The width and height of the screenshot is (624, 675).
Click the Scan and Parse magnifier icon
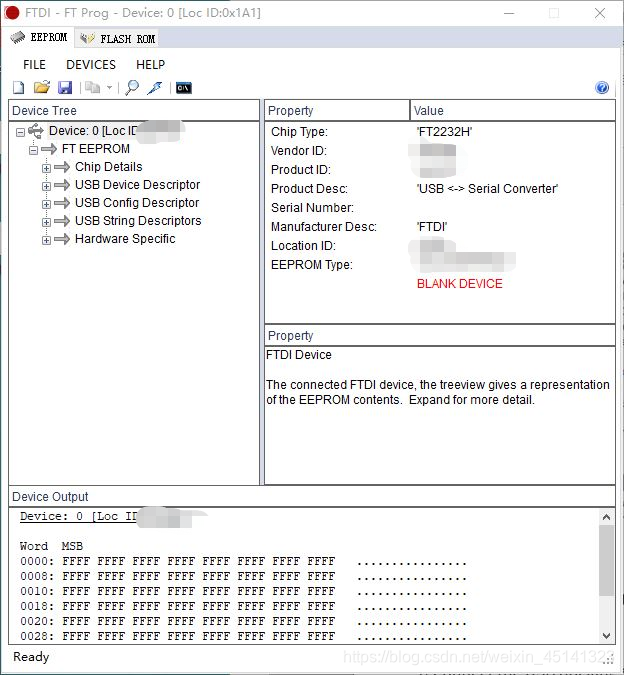[x=132, y=87]
